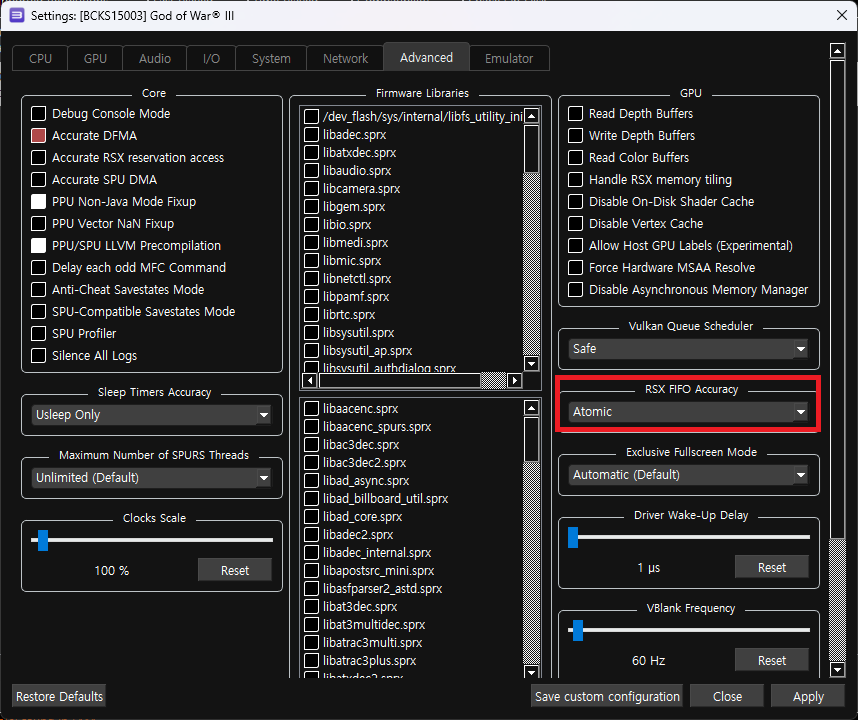This screenshot has height=720, width=858.
Task: Open Exclusive Fullscreen Mode dropdown
Action: point(688,474)
